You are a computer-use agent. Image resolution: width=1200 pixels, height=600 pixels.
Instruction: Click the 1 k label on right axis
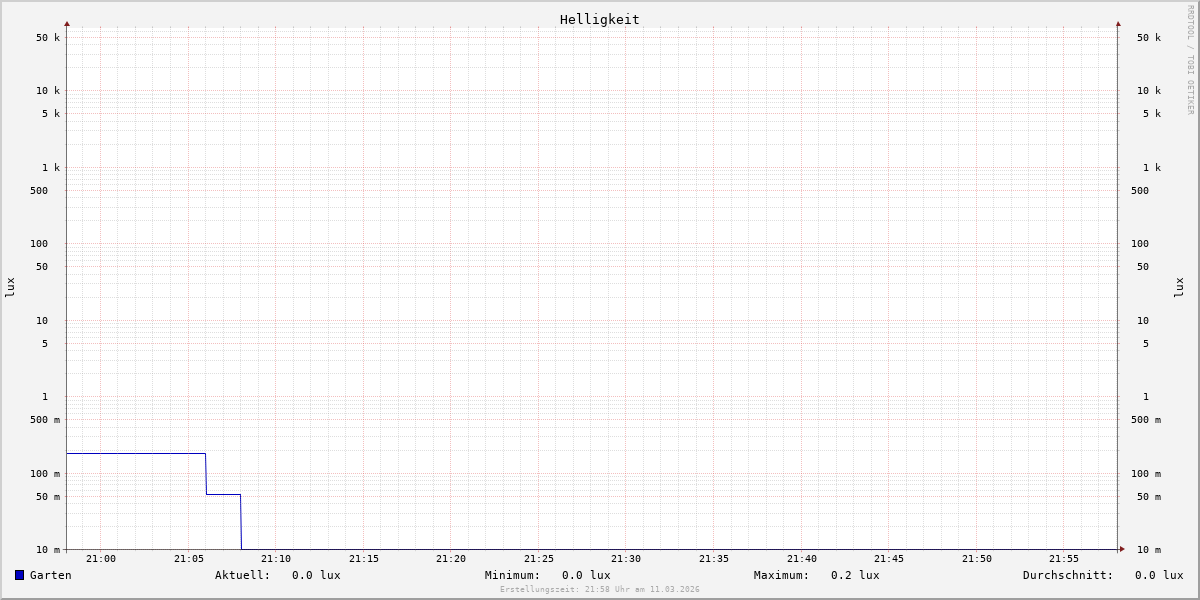1152,168
